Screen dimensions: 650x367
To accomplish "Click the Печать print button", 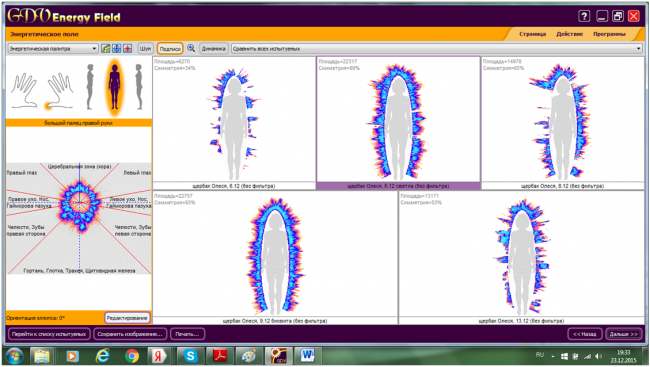I will 187,334.
